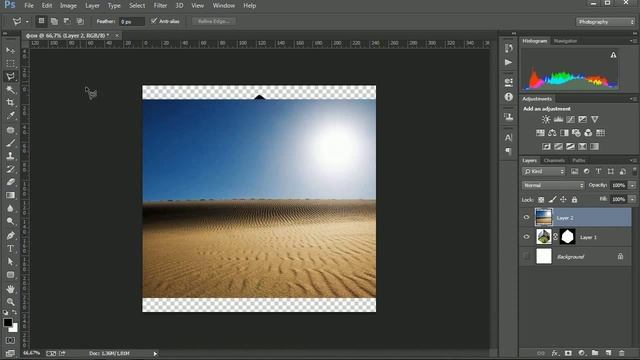Open the tool preset picker arrow

click(x=27, y=22)
